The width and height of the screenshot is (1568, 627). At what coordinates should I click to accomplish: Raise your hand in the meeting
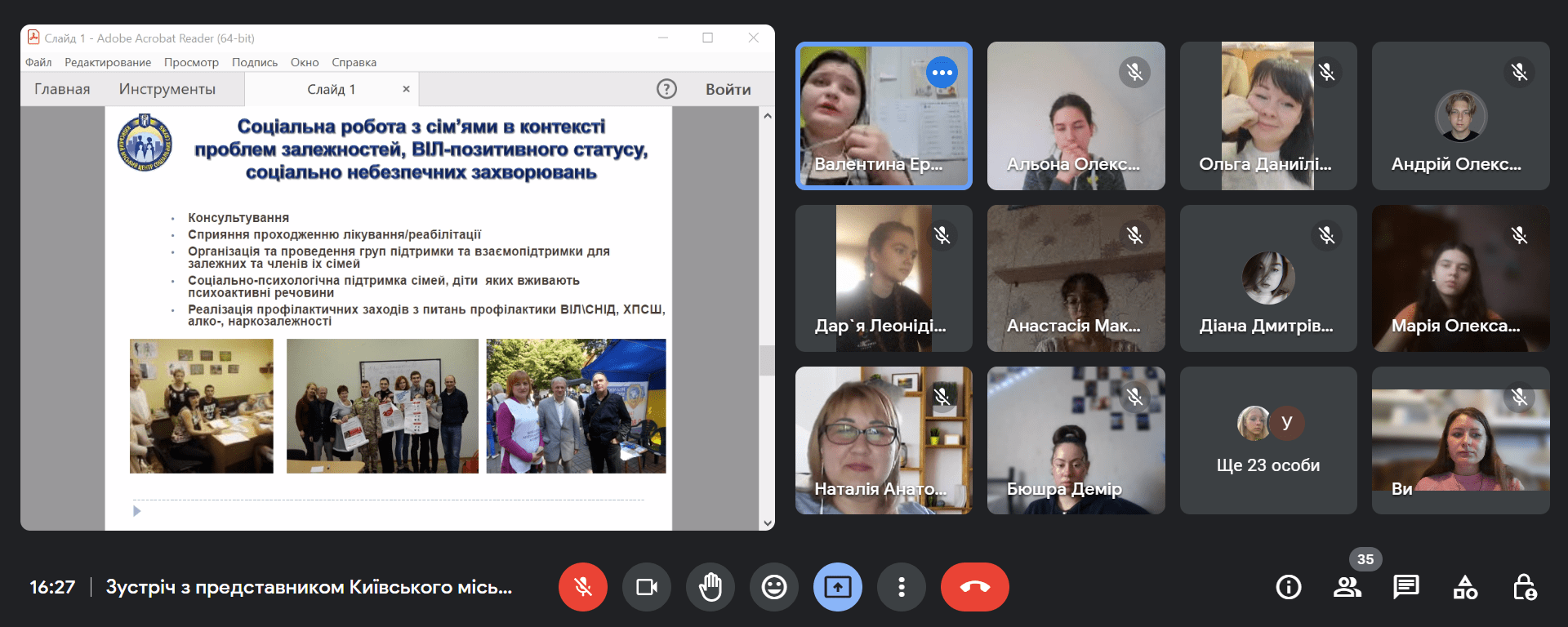pos(710,587)
